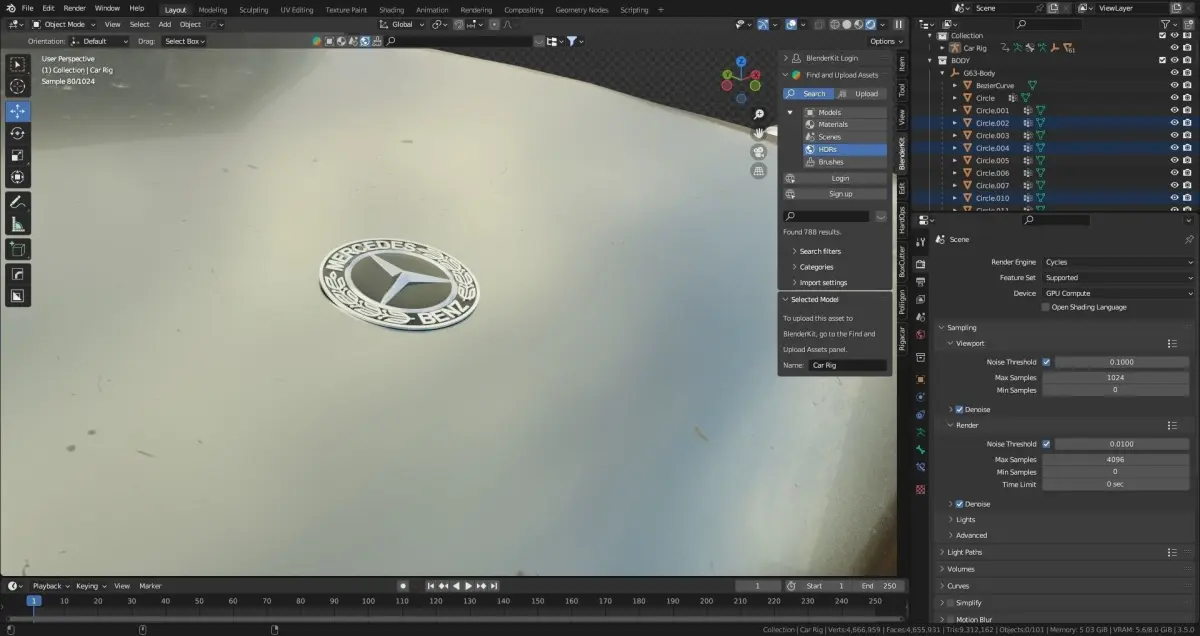This screenshot has height=636, width=1200.
Task: Open the HardOps sidebar tab
Action: [x=901, y=221]
